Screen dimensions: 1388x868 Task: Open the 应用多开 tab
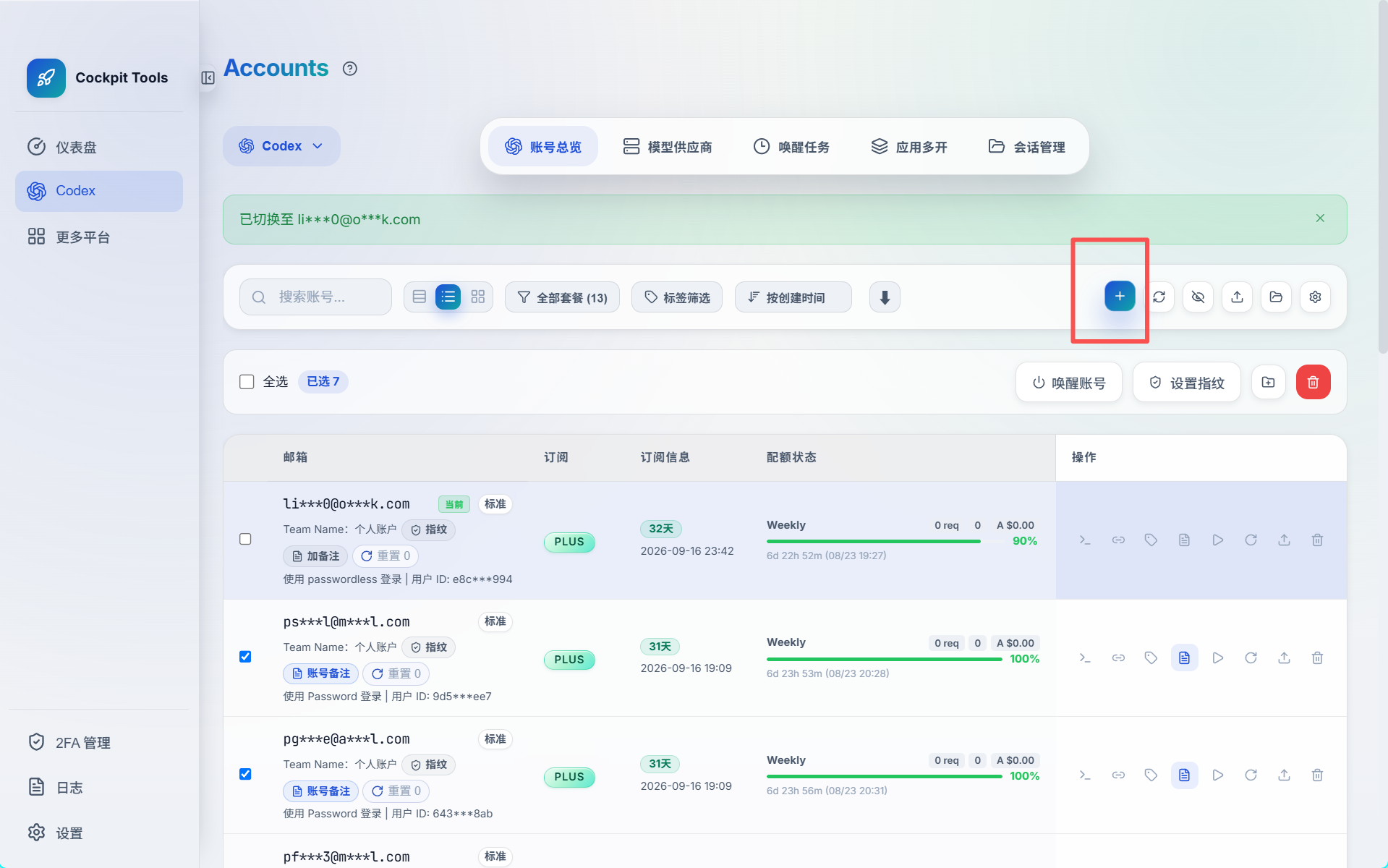click(909, 147)
